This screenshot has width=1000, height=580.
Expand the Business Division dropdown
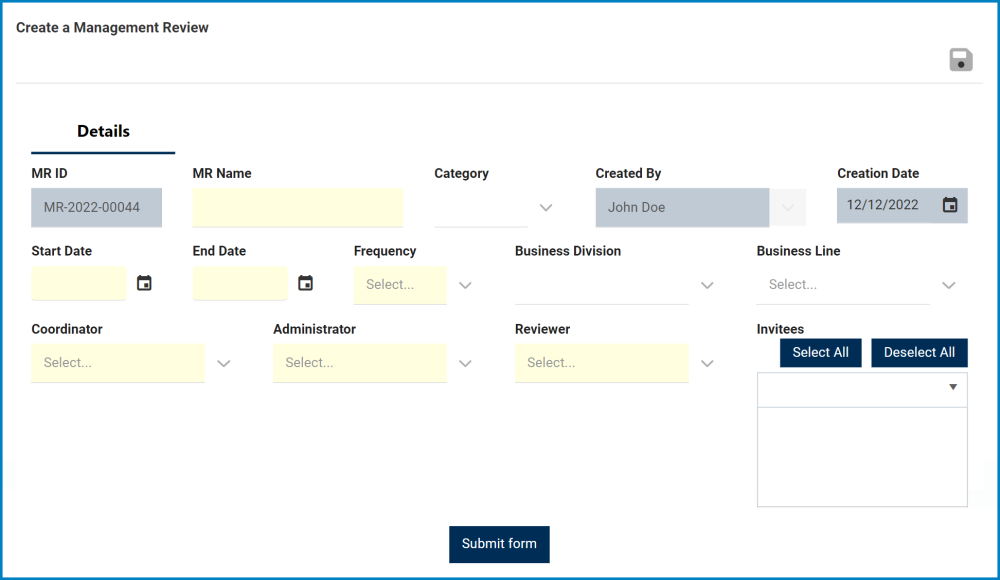click(x=707, y=285)
